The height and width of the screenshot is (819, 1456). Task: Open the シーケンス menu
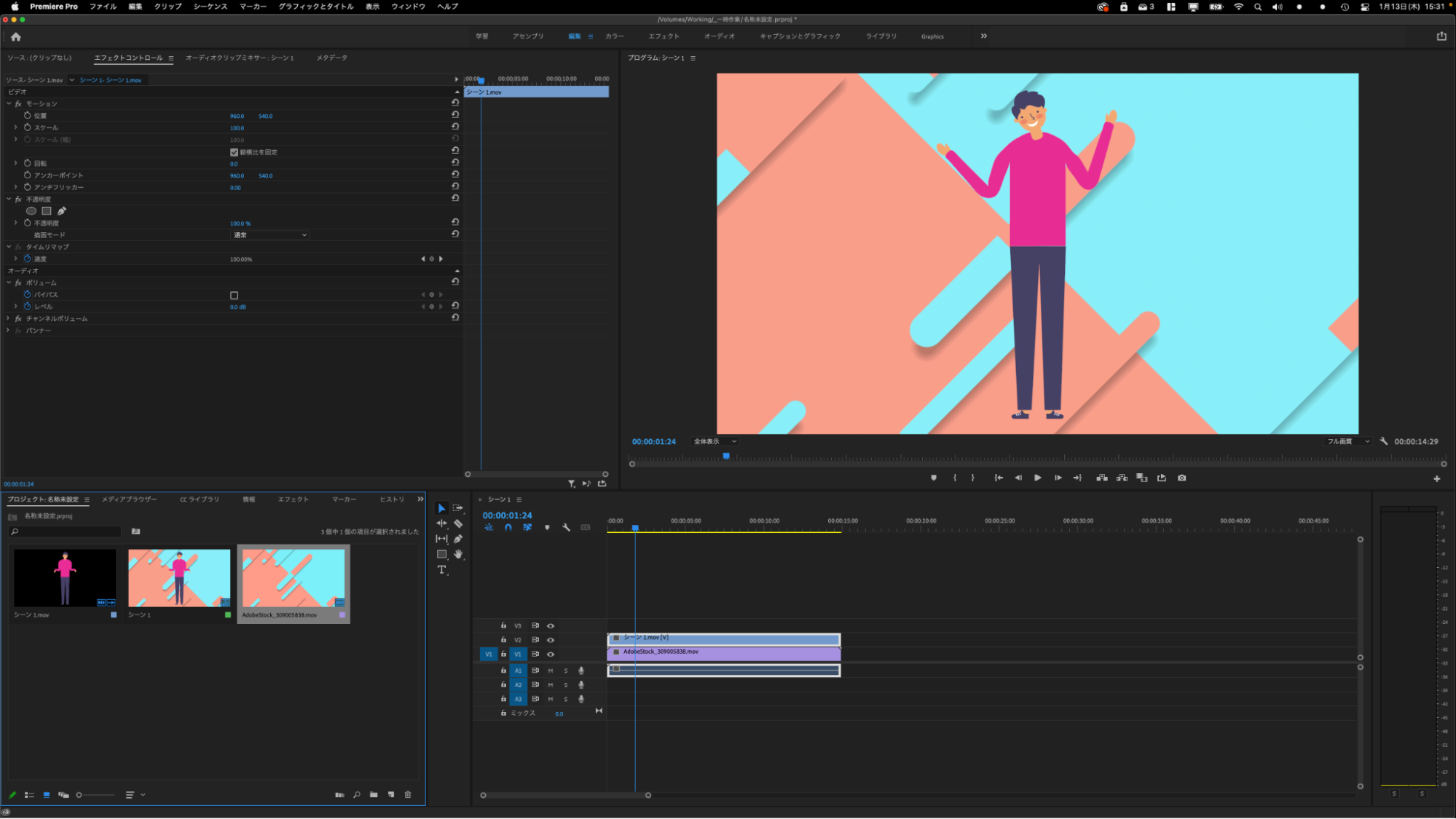coord(210,7)
